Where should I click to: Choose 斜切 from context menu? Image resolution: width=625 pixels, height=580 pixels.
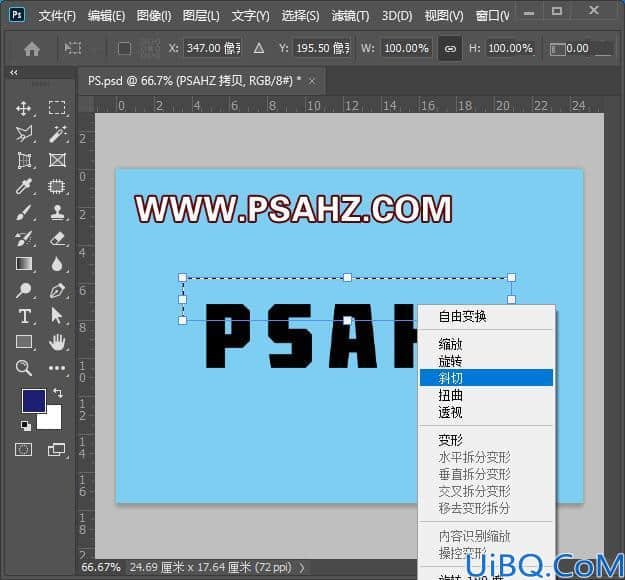tap(486, 377)
